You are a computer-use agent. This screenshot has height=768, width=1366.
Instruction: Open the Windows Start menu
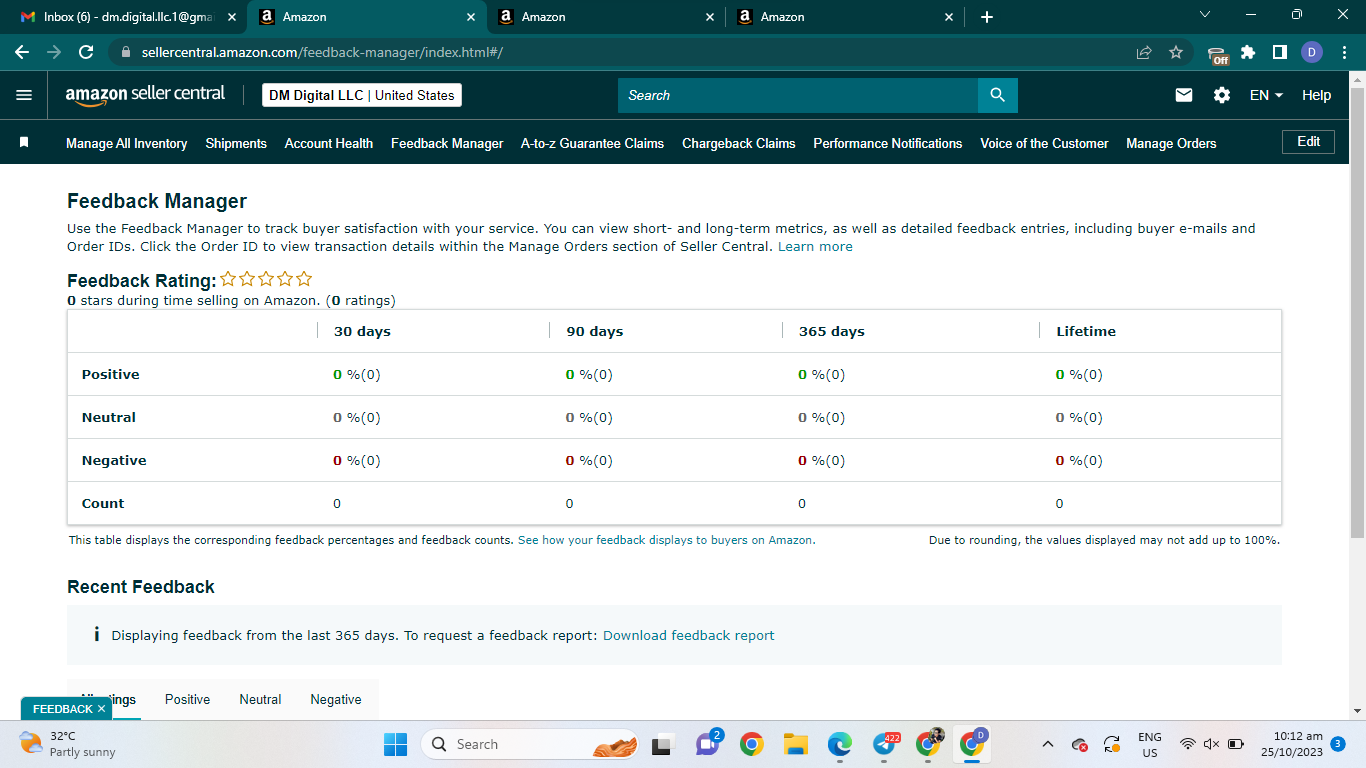point(396,744)
